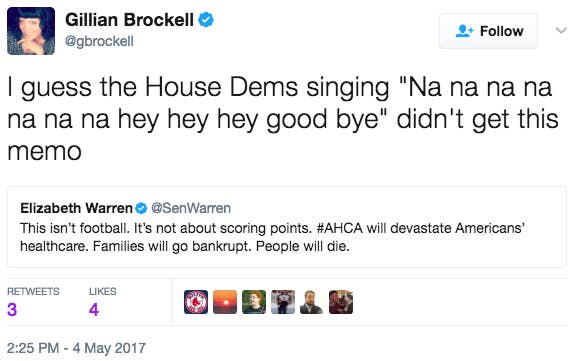577x361 pixels.
Task: Click the Elizabeth Warren name in quote
Action: (x=76, y=208)
